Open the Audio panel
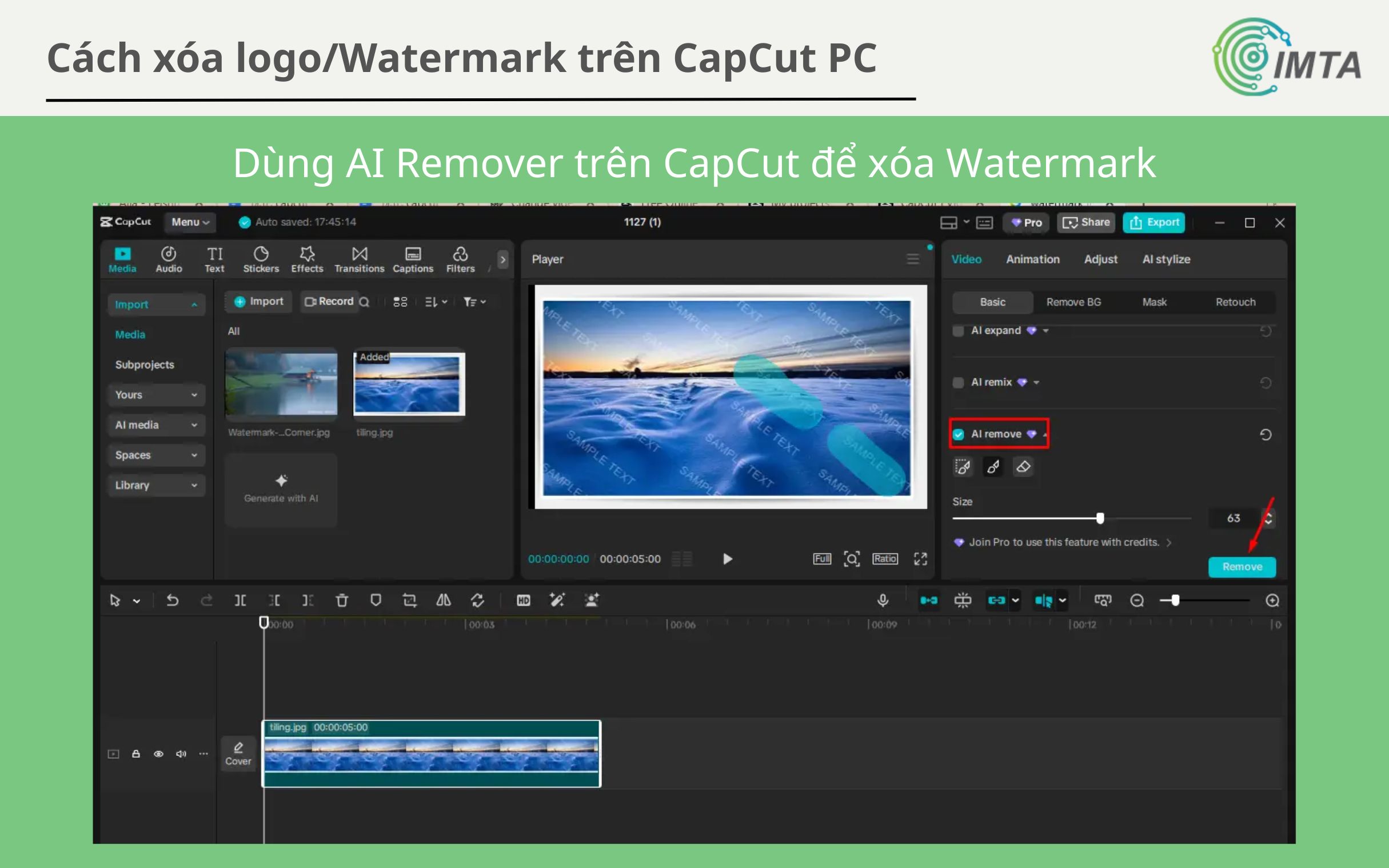 168,259
